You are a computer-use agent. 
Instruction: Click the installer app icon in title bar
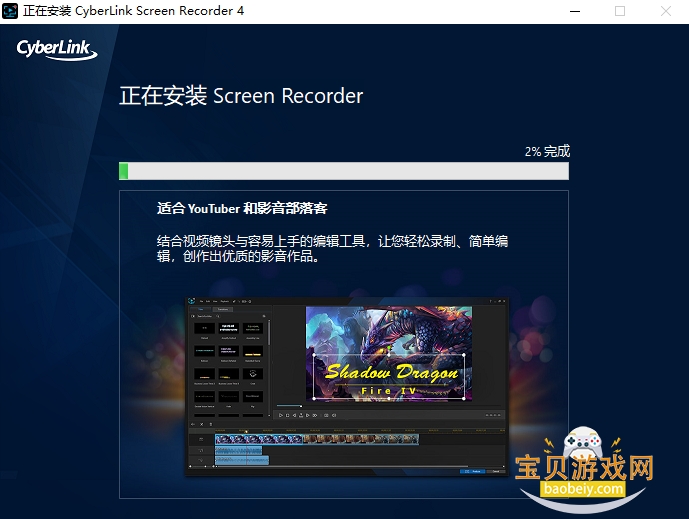(x=10, y=11)
